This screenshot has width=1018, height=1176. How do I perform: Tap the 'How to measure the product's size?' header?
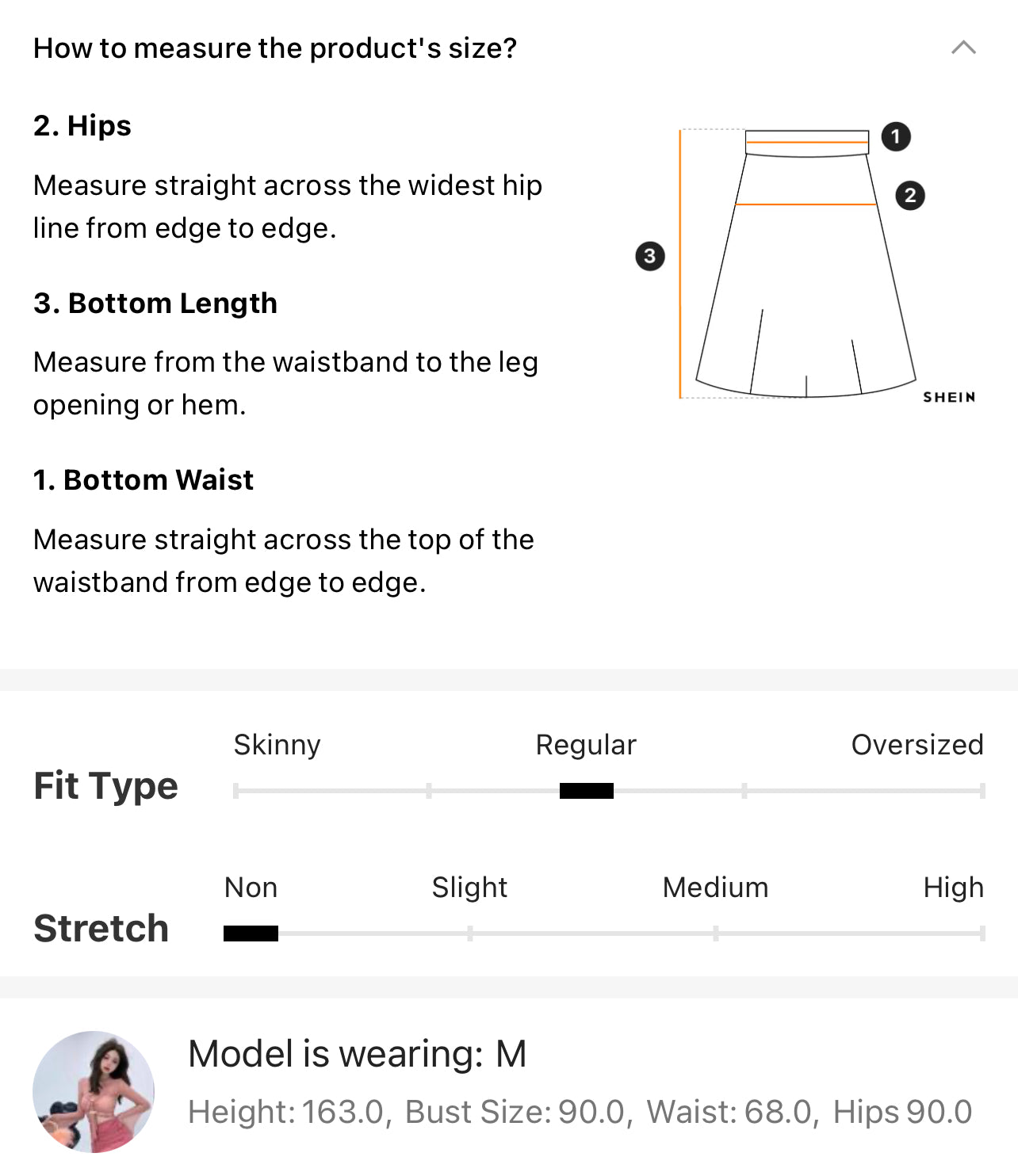click(x=275, y=48)
